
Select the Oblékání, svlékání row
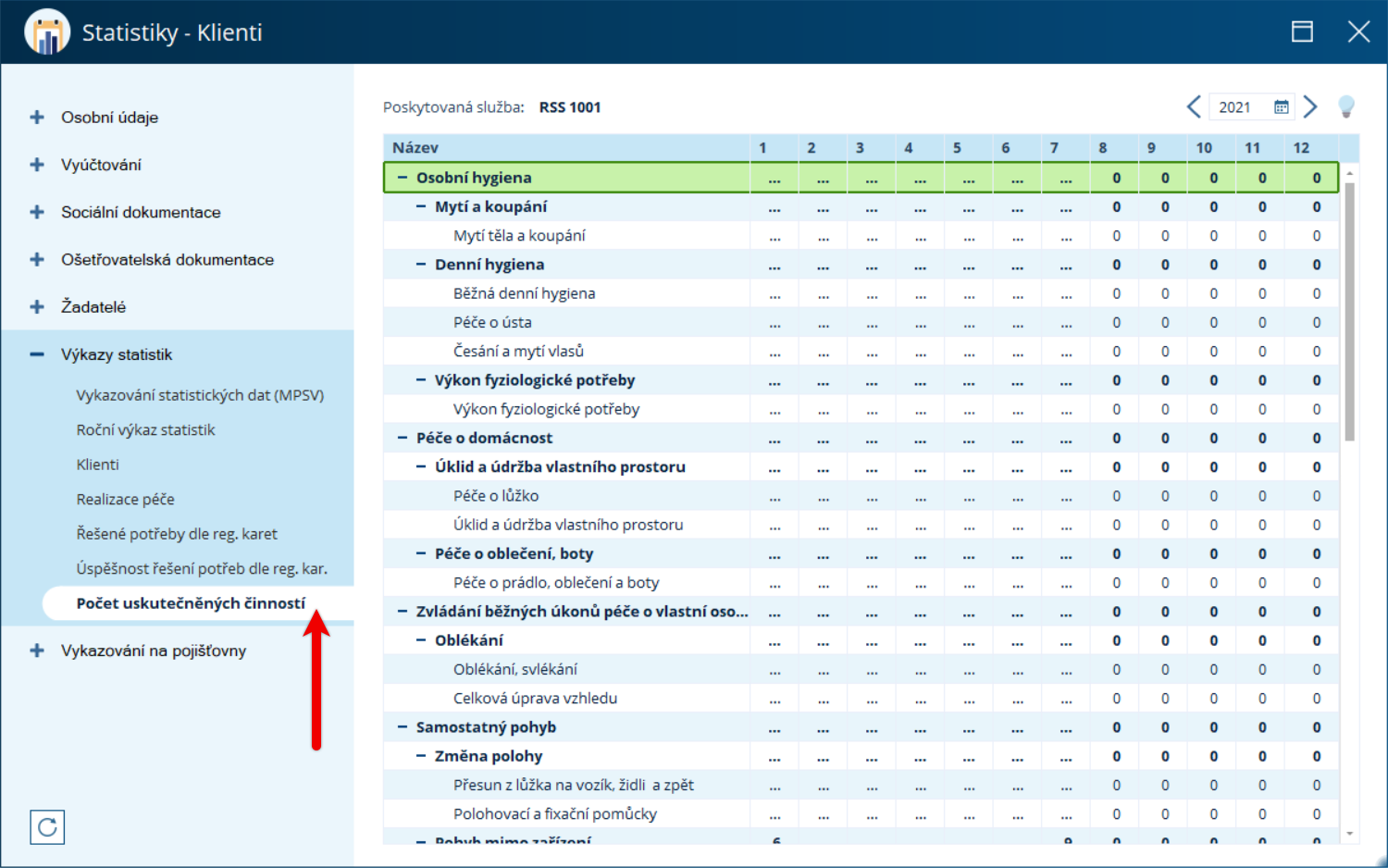coord(861,669)
